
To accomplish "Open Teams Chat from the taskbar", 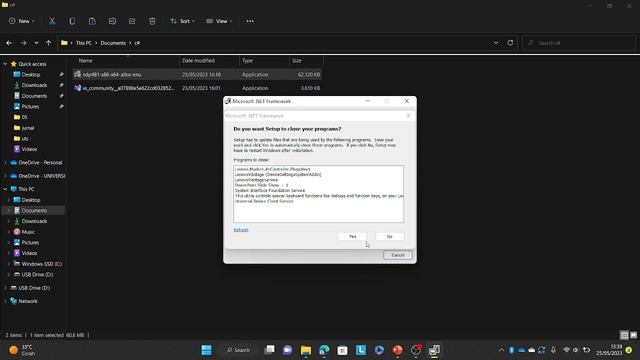I will pos(287,350).
